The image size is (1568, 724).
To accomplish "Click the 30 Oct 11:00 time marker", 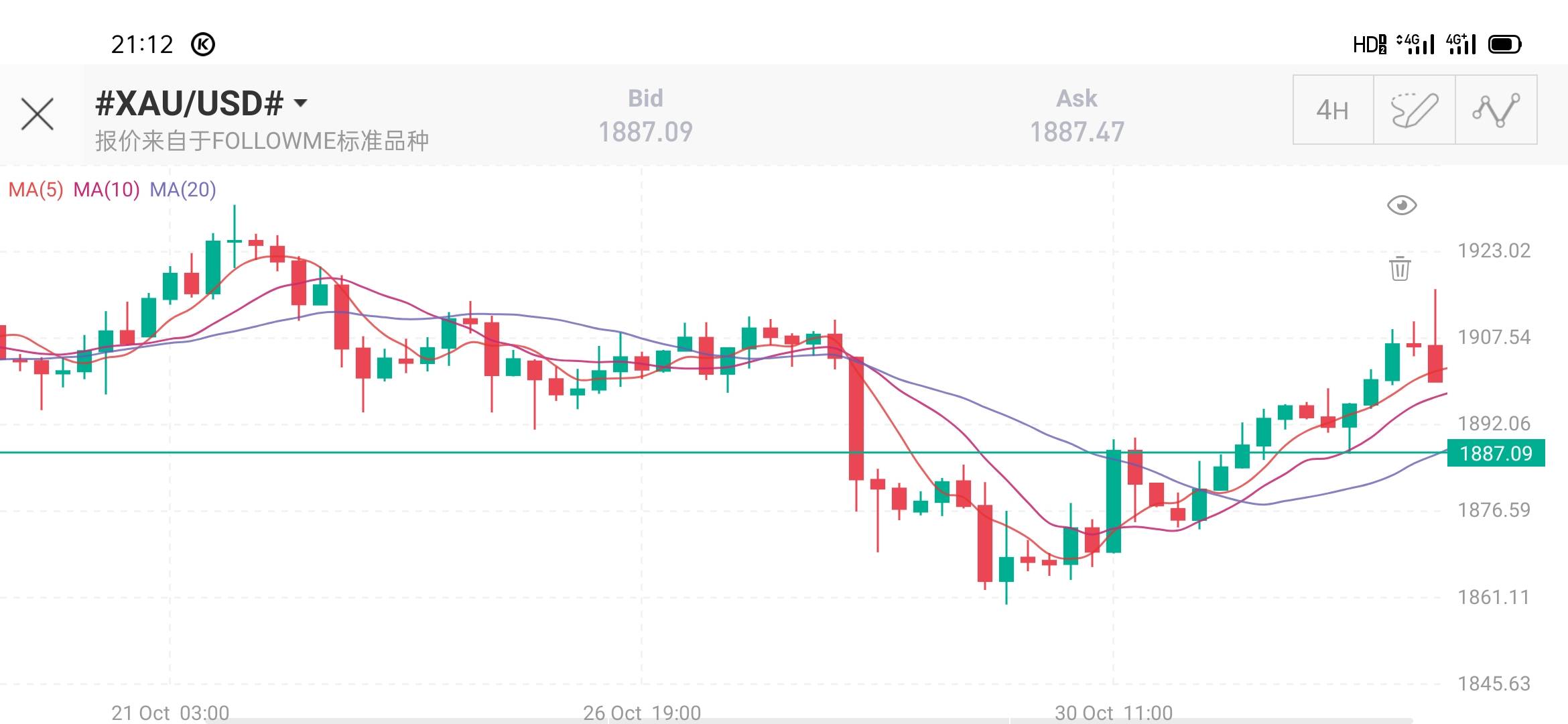I will coord(1114,712).
